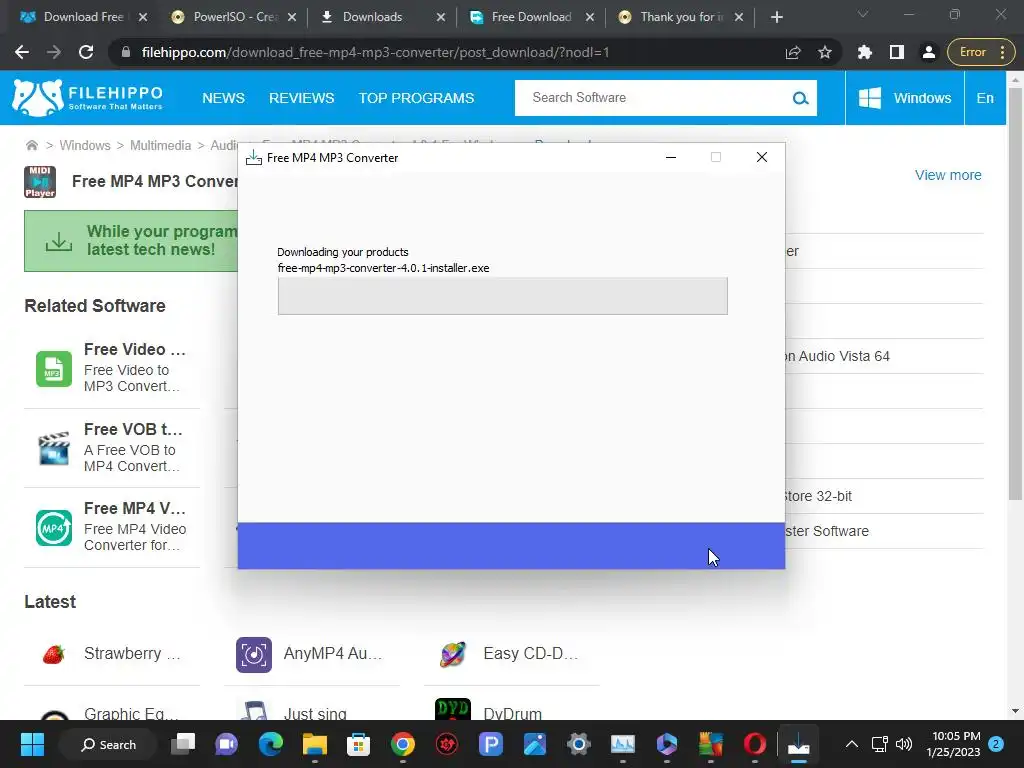1024x768 pixels.
Task: Click the FileHippo logo
Action: point(88,98)
